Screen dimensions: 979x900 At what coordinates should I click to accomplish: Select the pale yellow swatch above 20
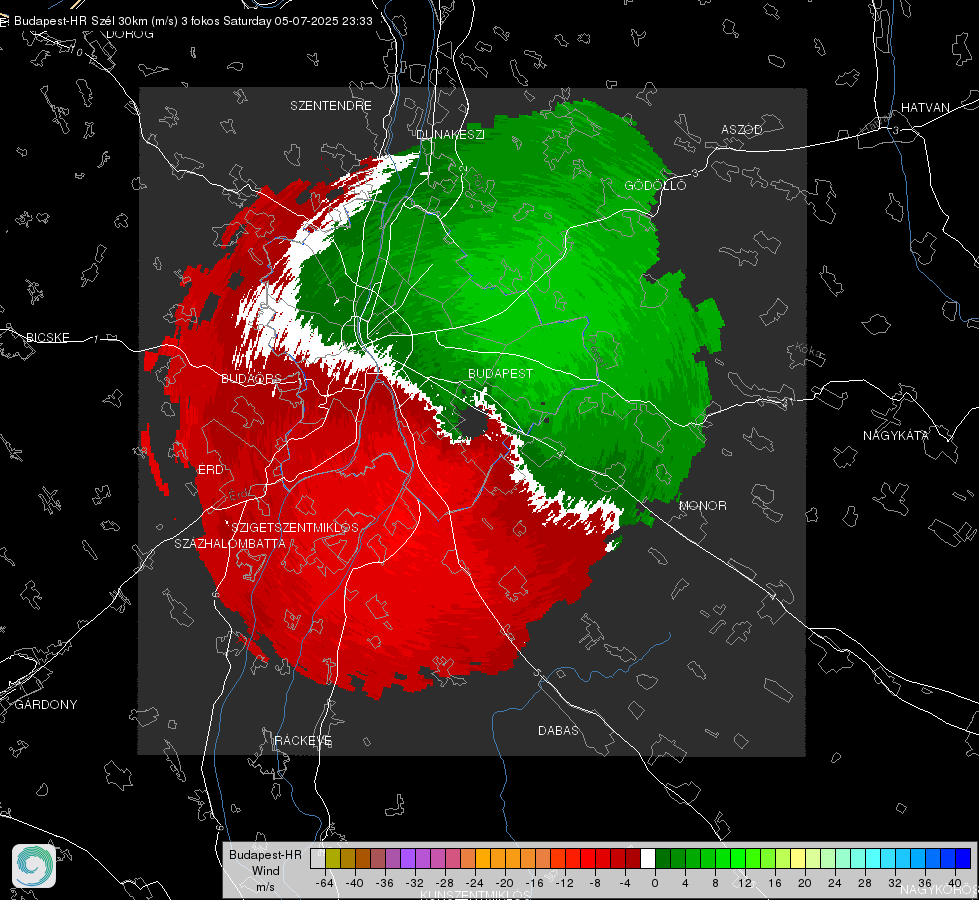point(798,858)
